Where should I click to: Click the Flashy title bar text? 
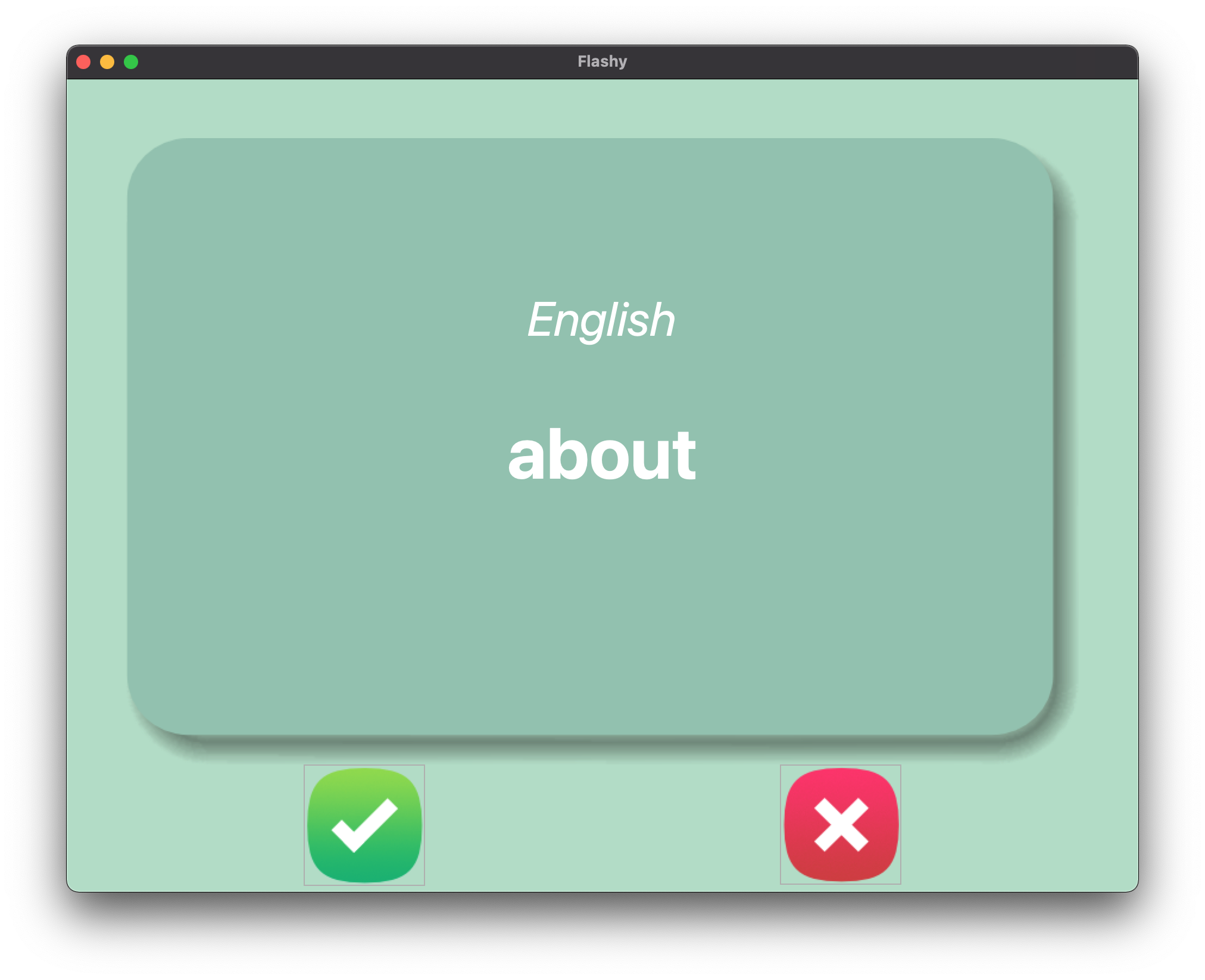tap(602, 60)
